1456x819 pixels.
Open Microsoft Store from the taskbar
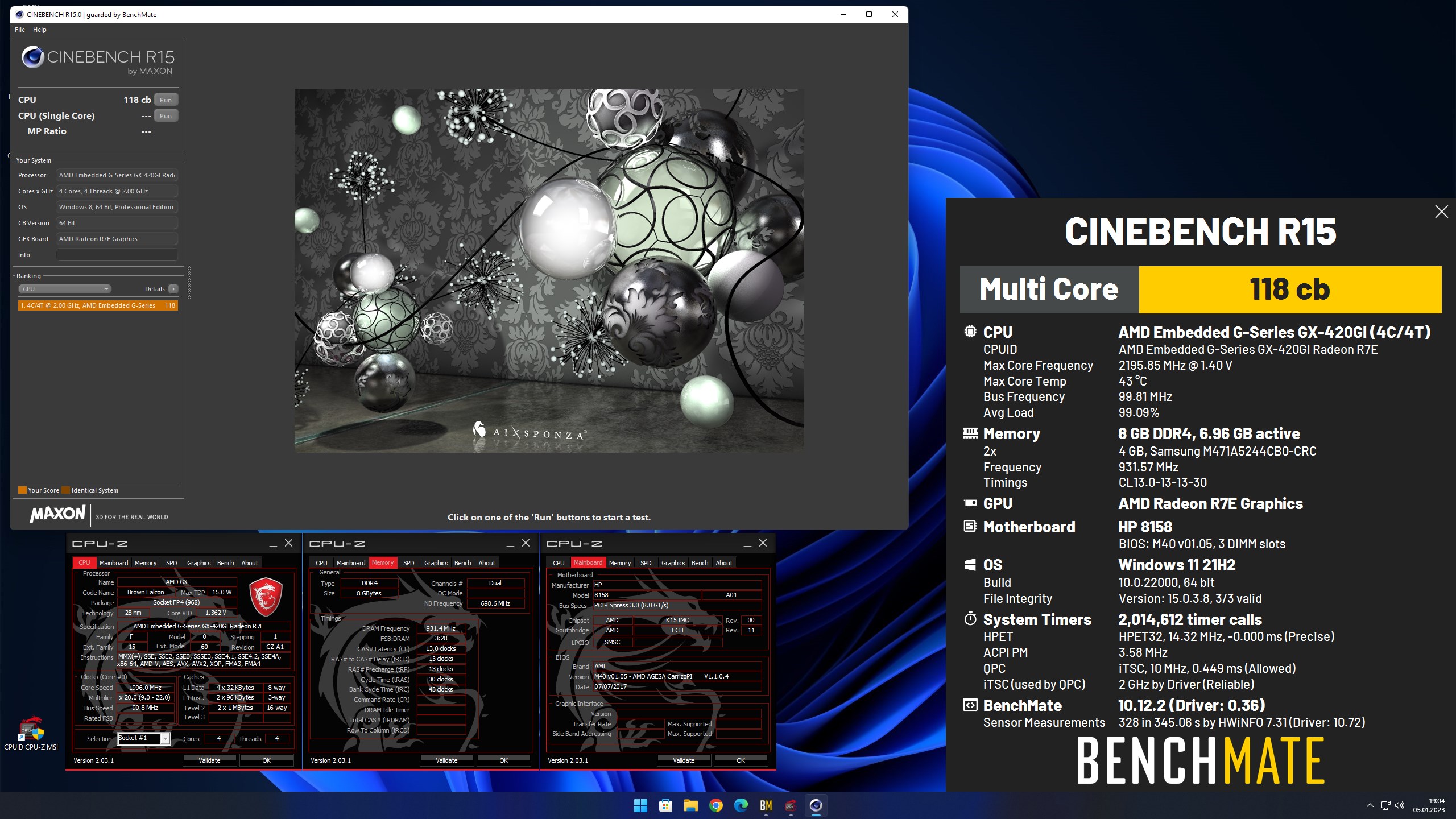coord(665,805)
